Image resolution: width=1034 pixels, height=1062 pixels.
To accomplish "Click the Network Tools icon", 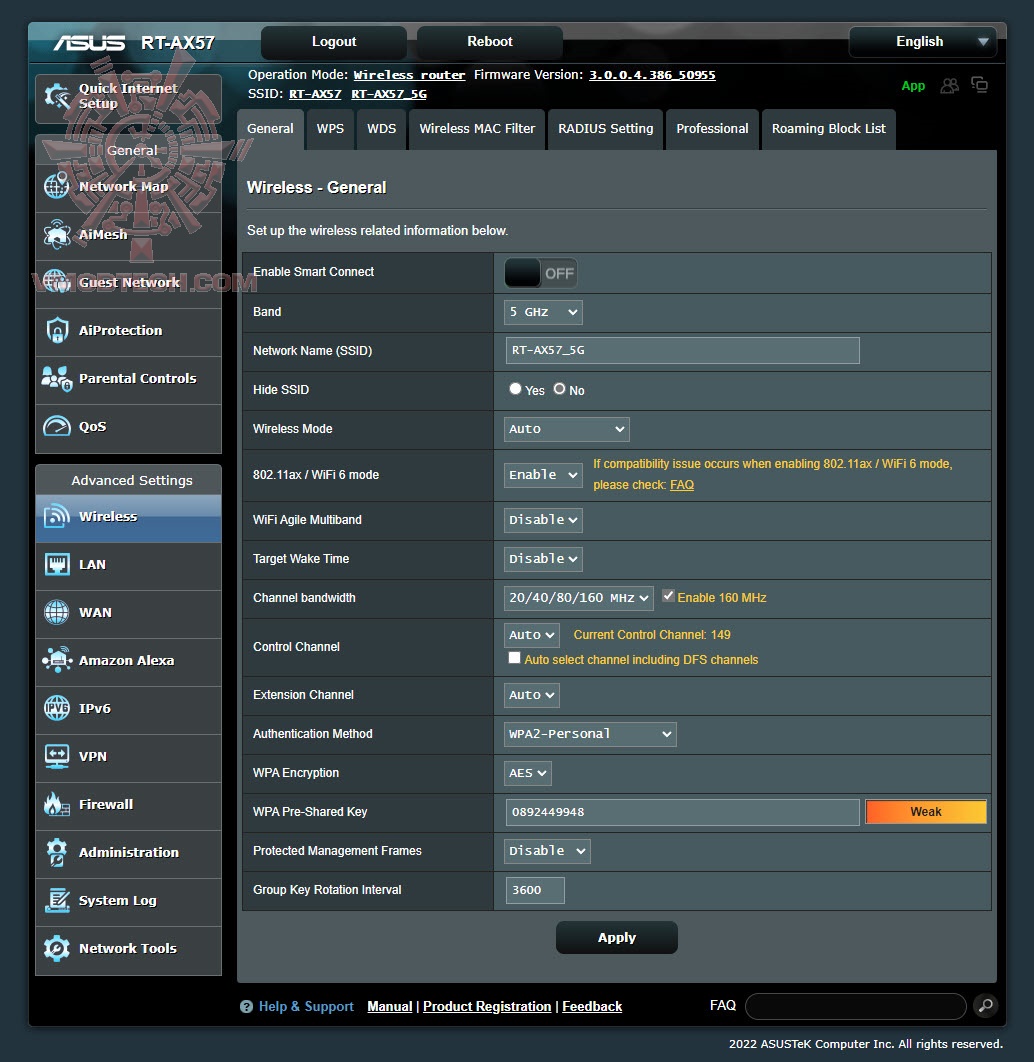I will tap(57, 948).
